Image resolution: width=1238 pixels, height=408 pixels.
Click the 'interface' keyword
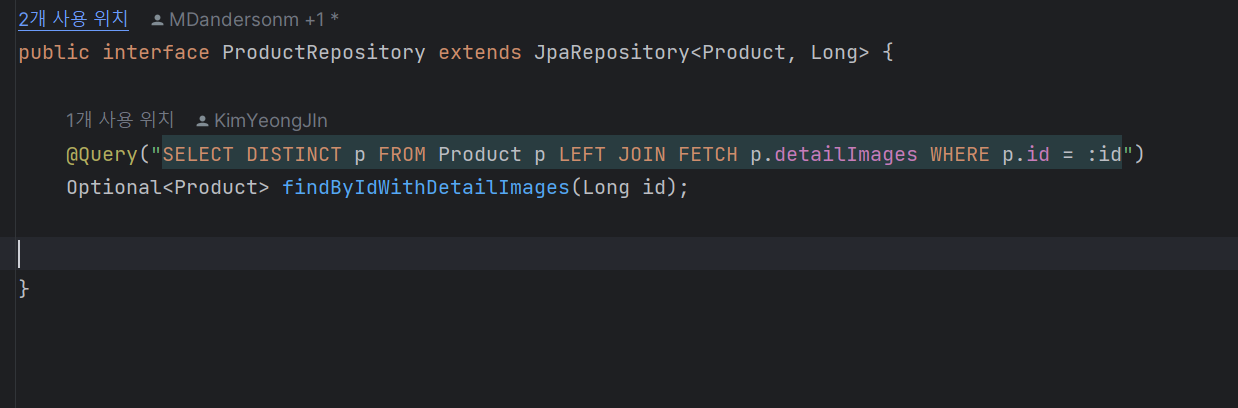[x=156, y=53]
